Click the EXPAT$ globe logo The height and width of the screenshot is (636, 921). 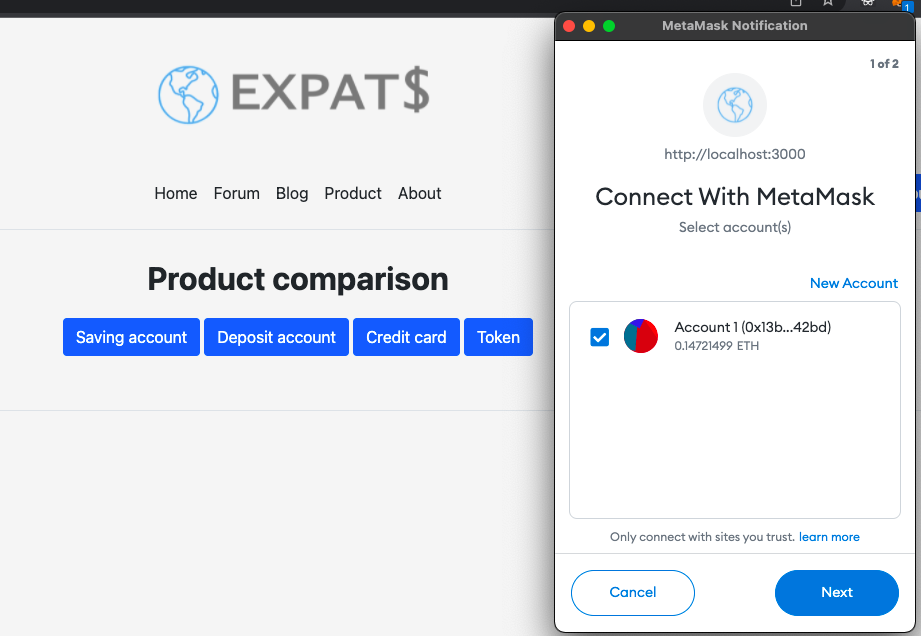pyautogui.click(x=188, y=94)
